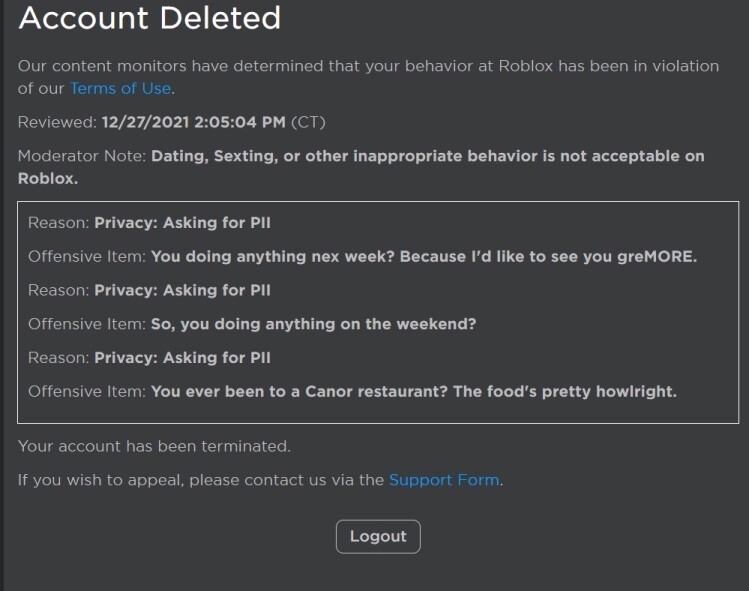Viewport: 749px width, 591px height.
Task: Click the 'Offensive Item:' label before the weekend message
Action: [87, 324]
